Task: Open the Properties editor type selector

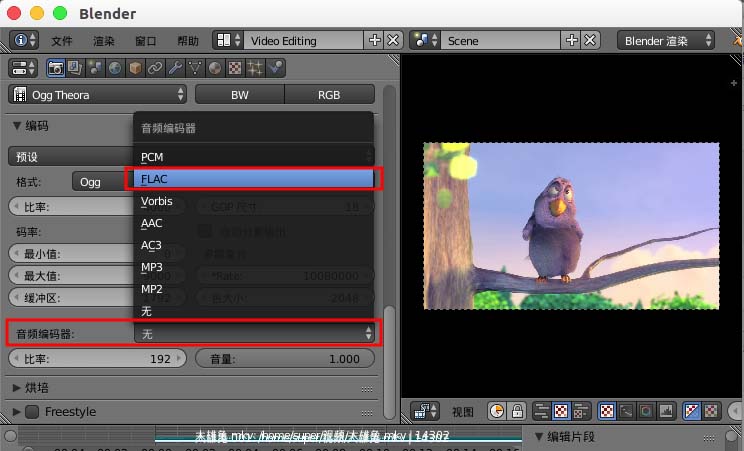Action: coord(22,68)
